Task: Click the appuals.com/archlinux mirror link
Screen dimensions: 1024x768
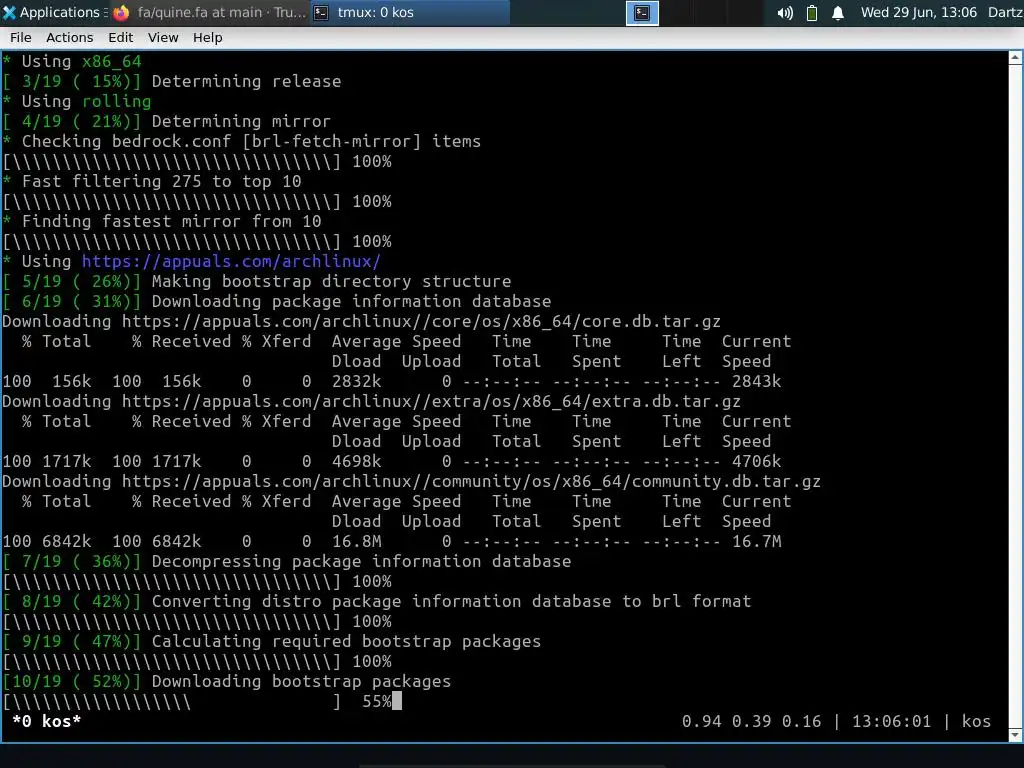Action: 231,261
